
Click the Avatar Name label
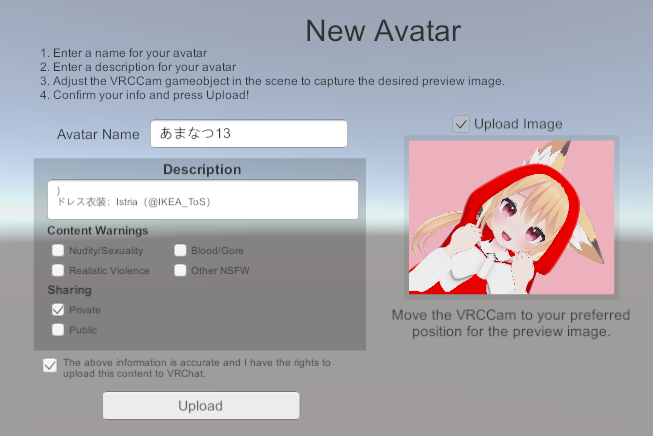(x=98, y=135)
